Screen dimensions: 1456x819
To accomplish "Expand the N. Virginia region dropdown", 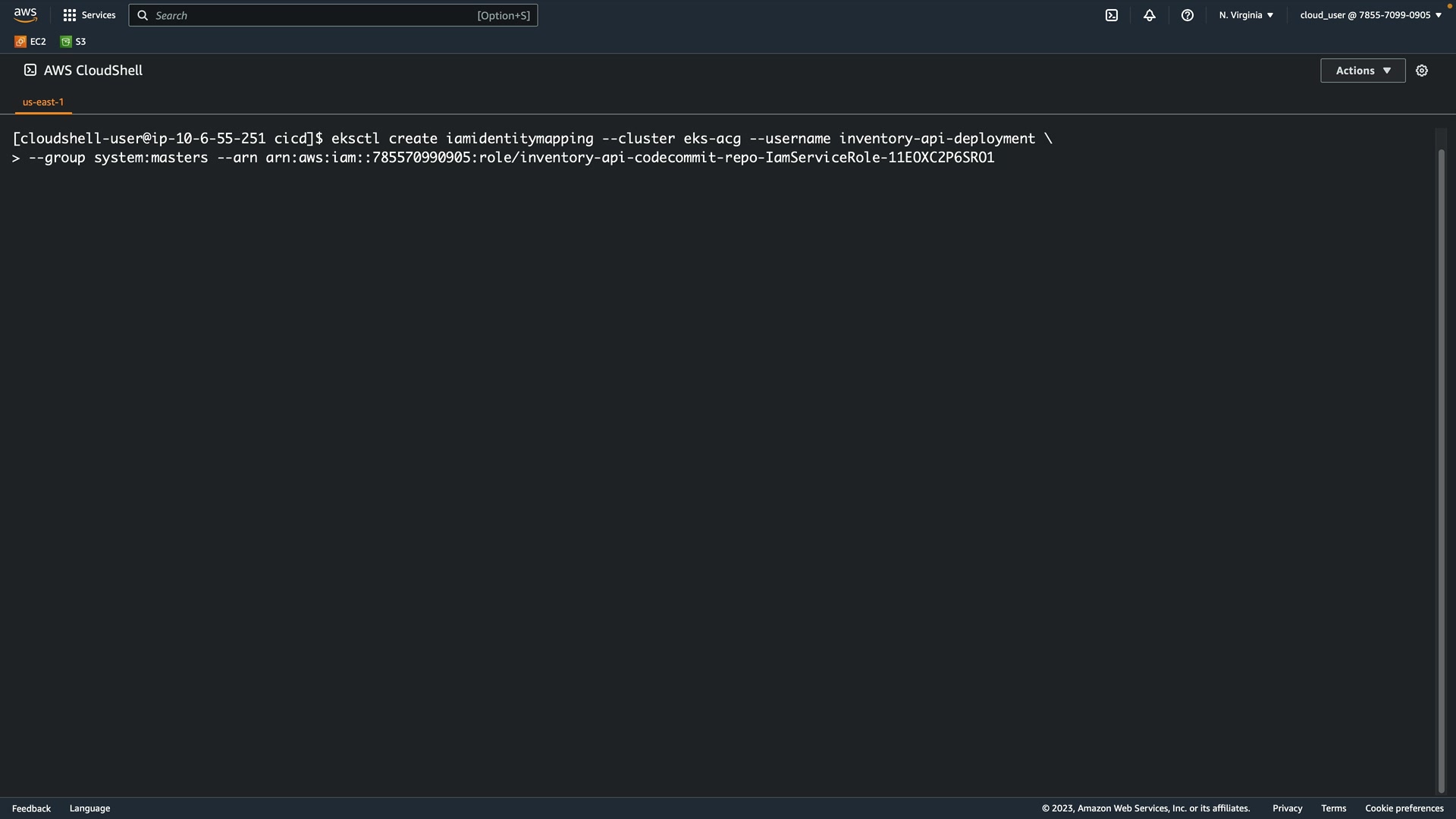I will [x=1246, y=15].
